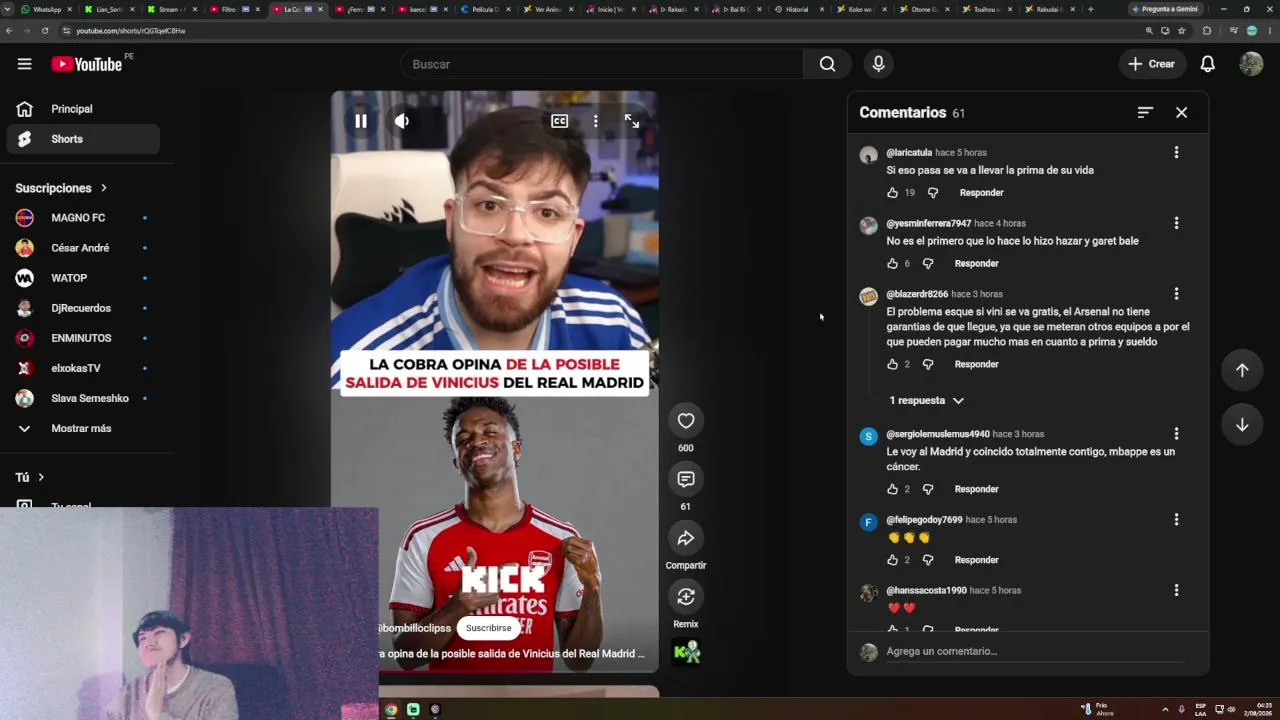This screenshot has width=1280, height=720.
Task: Like @sergiolemuslemus4940's comment
Action: click(x=893, y=490)
